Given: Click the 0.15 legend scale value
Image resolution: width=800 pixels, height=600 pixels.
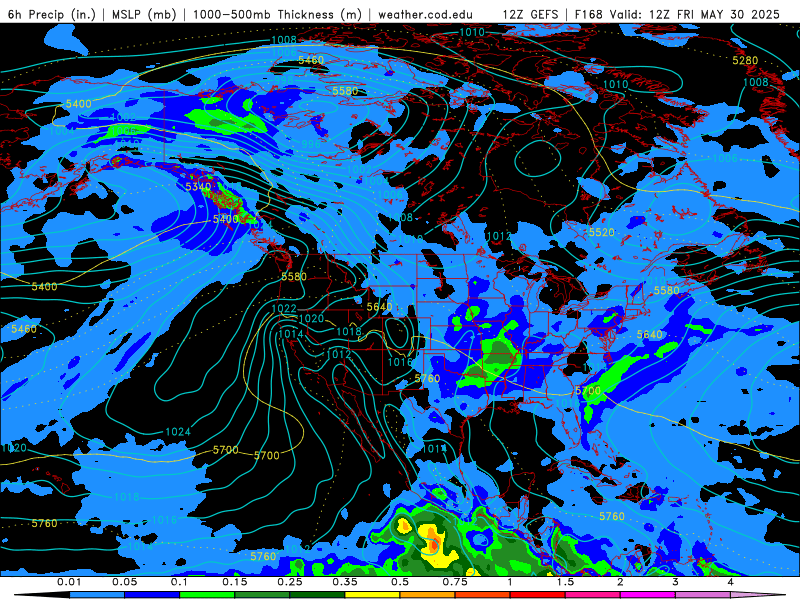Looking at the screenshot, I should pyautogui.click(x=235, y=582).
